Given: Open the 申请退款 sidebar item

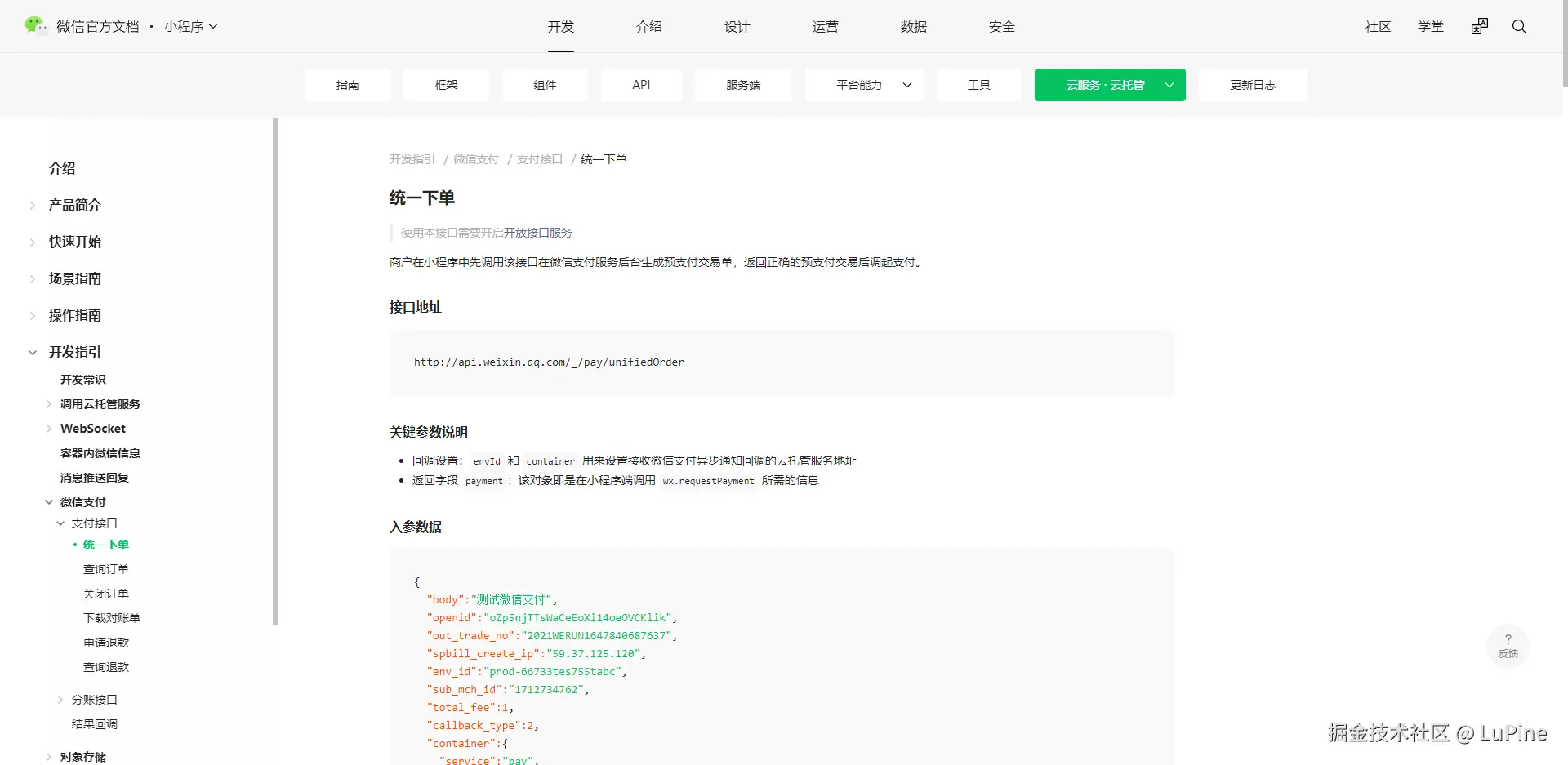Looking at the screenshot, I should point(106,643).
